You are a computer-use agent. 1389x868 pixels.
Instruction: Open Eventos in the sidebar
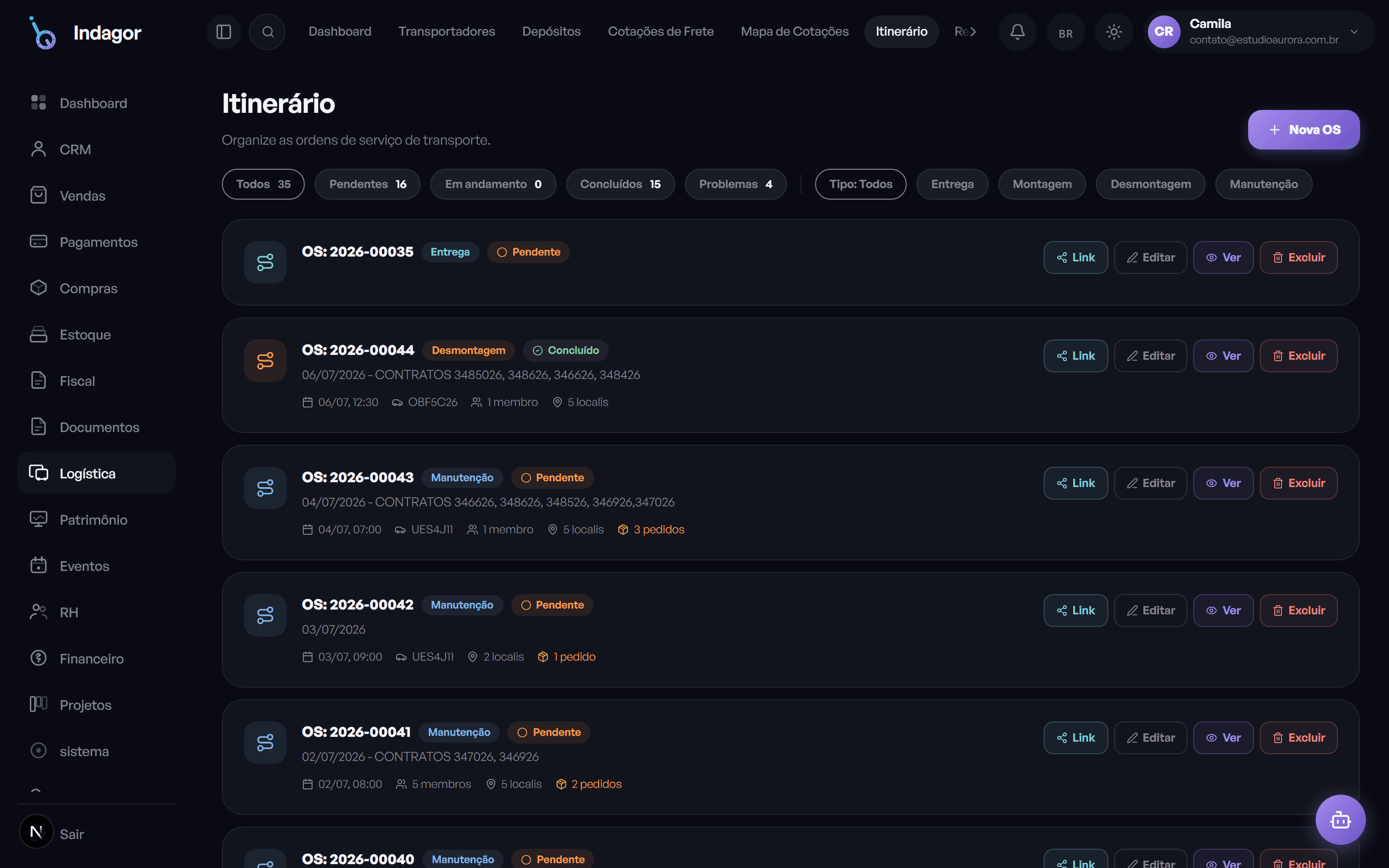[x=96, y=566]
